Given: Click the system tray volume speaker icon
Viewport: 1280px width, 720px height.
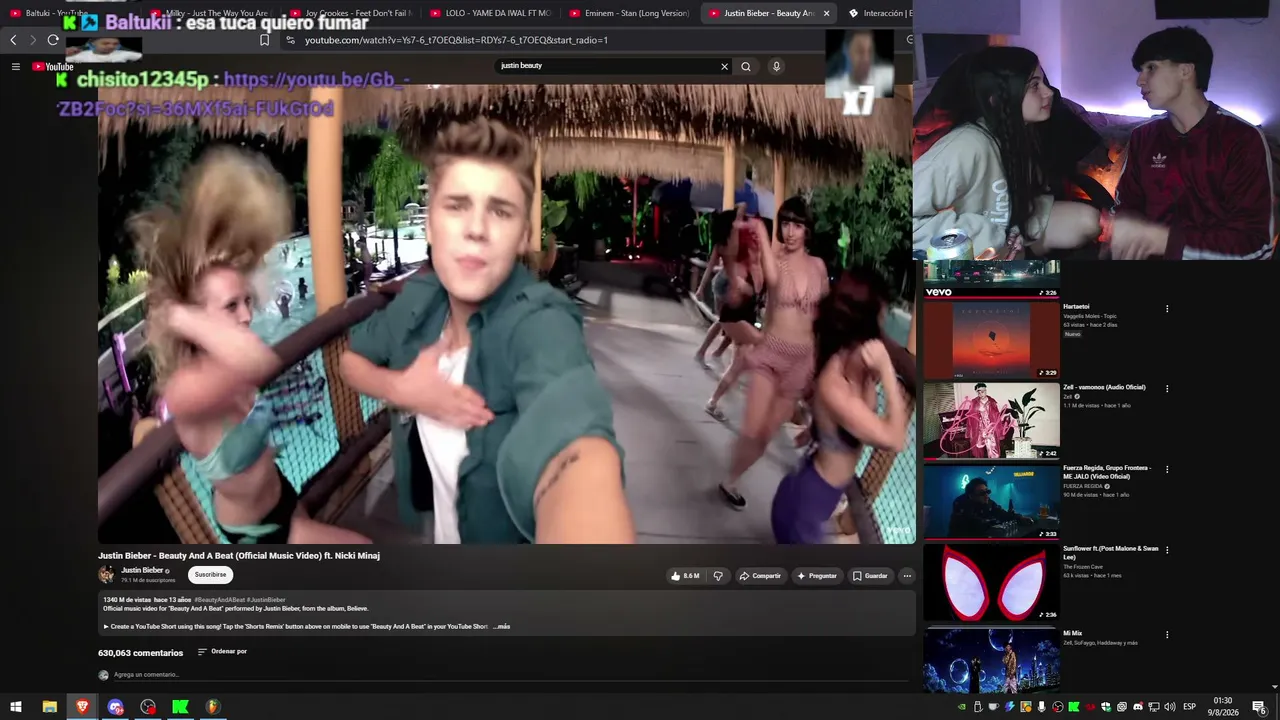Looking at the screenshot, I should pos(1169,707).
